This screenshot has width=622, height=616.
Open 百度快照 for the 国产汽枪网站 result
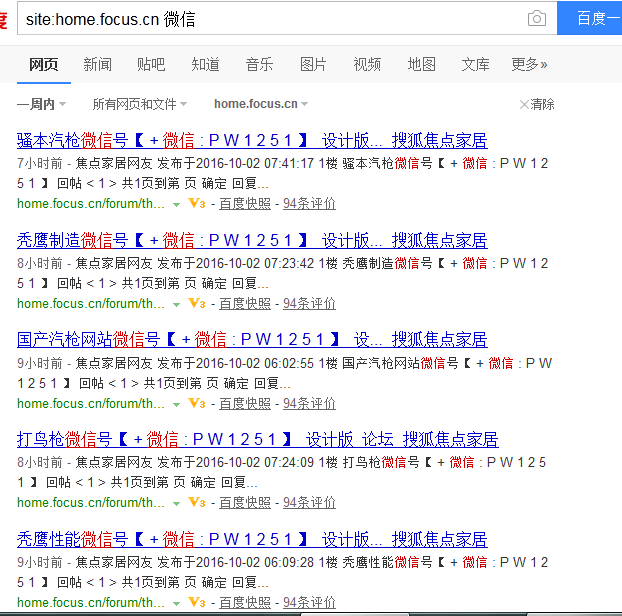pos(245,404)
